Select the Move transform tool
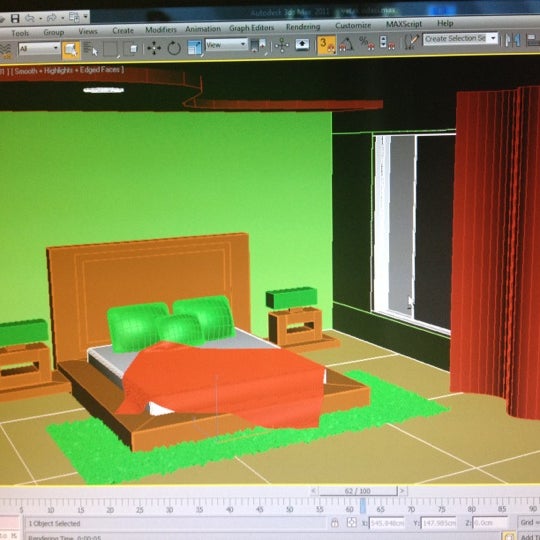Screen dimensions: 540x540 154,48
